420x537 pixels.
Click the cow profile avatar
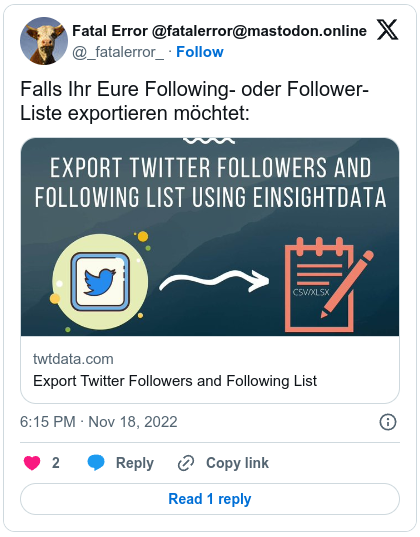44,41
